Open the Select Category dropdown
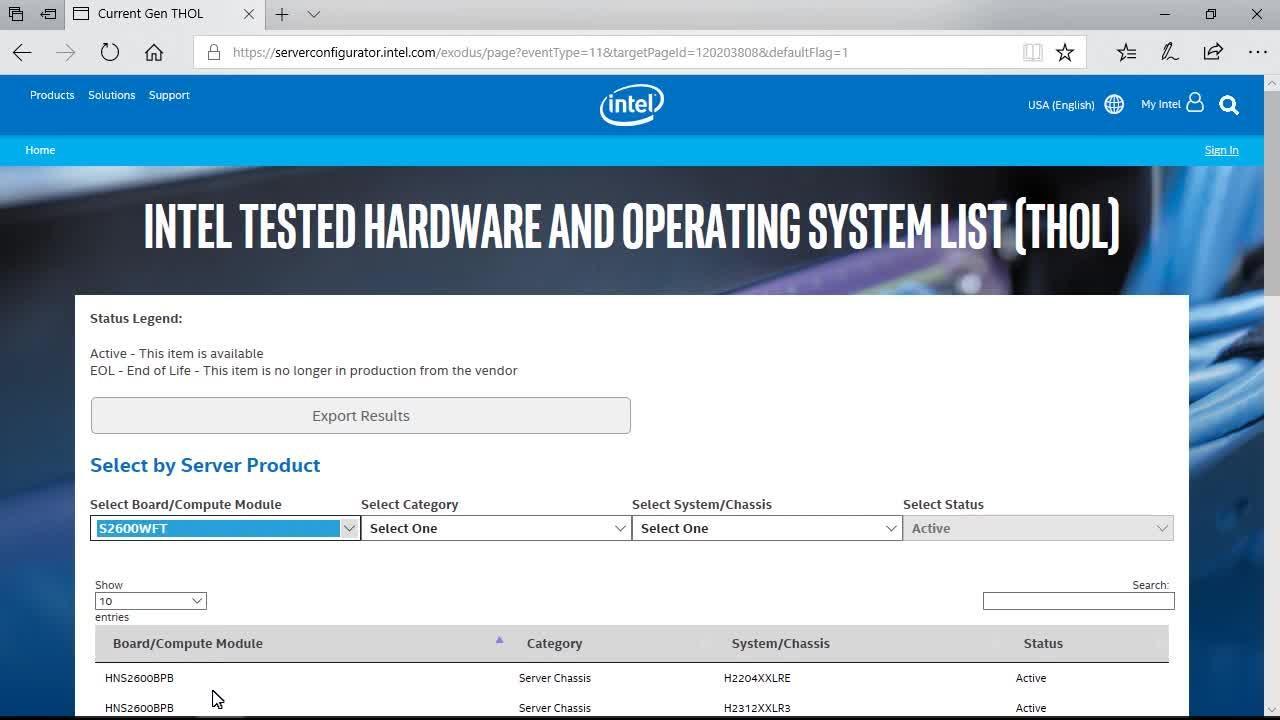The height and width of the screenshot is (720, 1280). 496,528
